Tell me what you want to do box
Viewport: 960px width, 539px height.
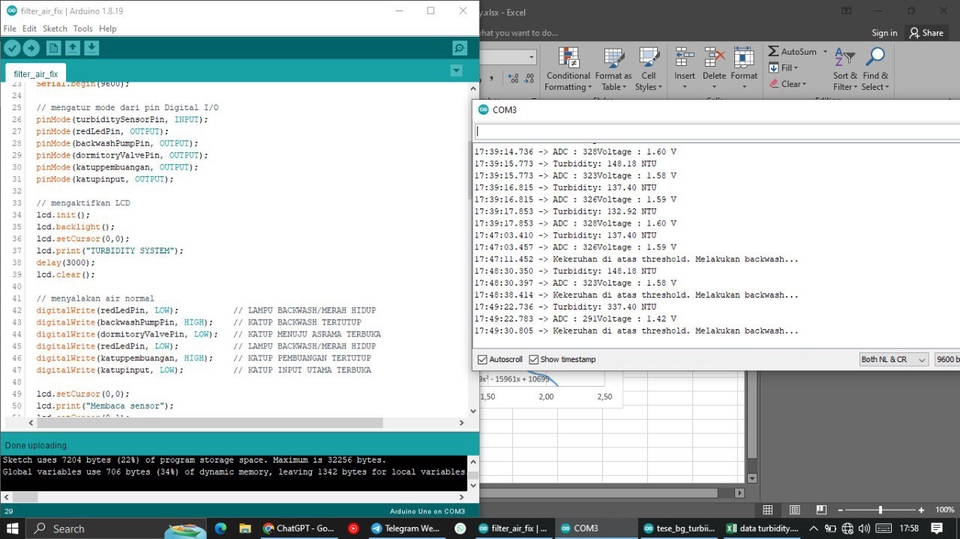click(519, 33)
